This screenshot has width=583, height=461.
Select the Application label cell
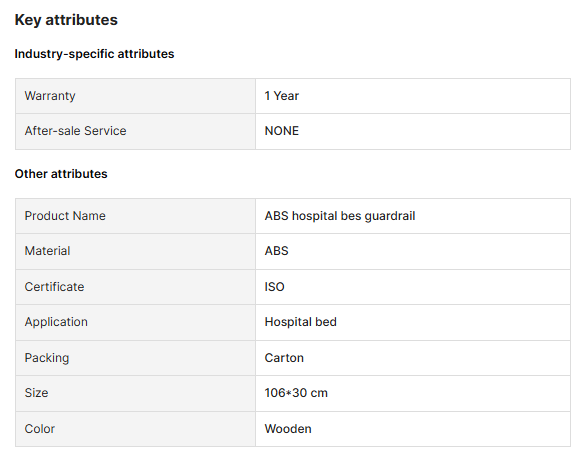click(x=135, y=322)
